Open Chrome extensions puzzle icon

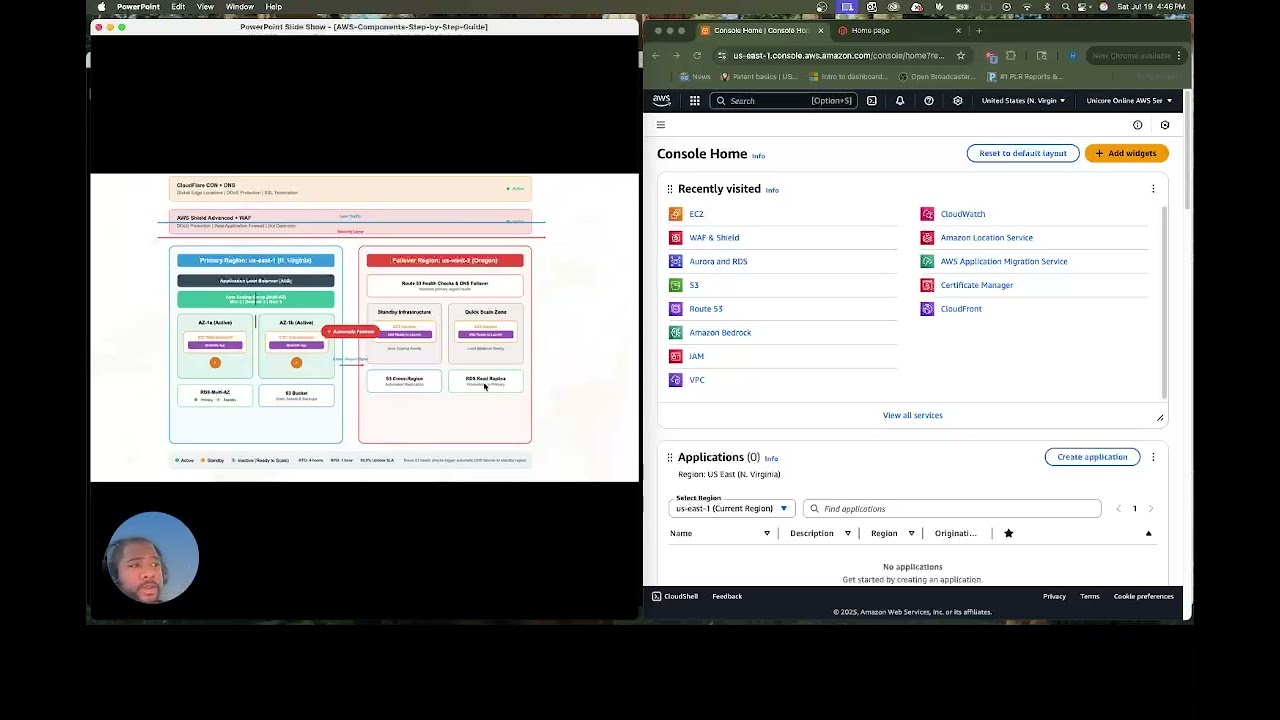tap(1010, 56)
